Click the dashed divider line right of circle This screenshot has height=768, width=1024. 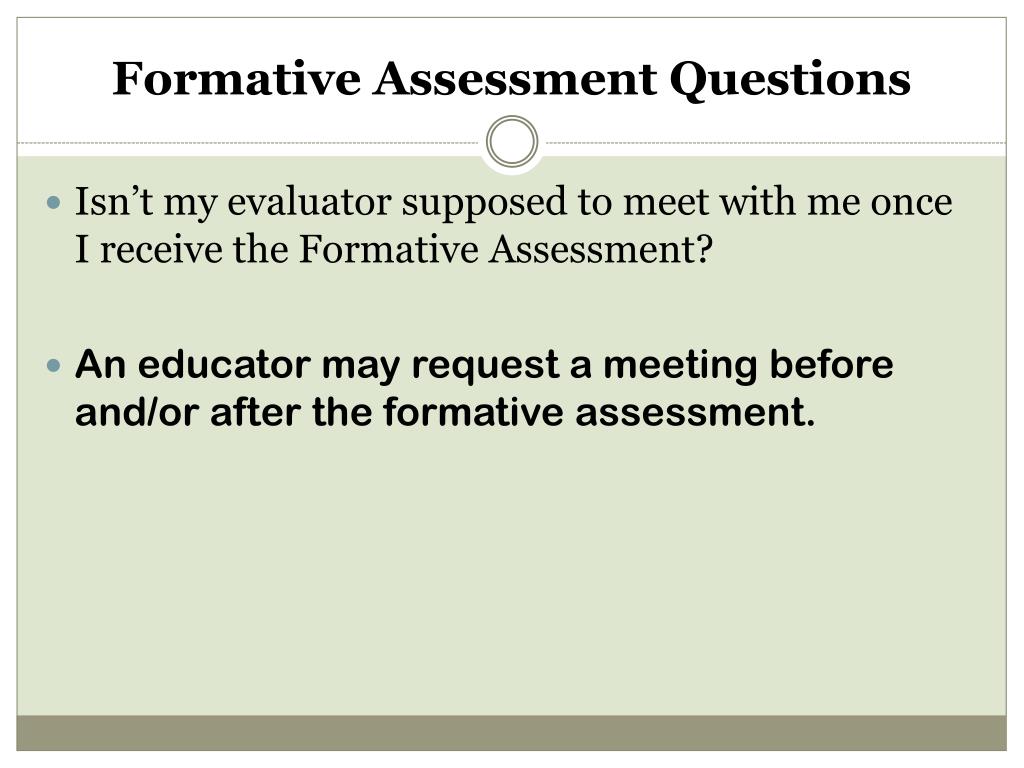coord(776,142)
